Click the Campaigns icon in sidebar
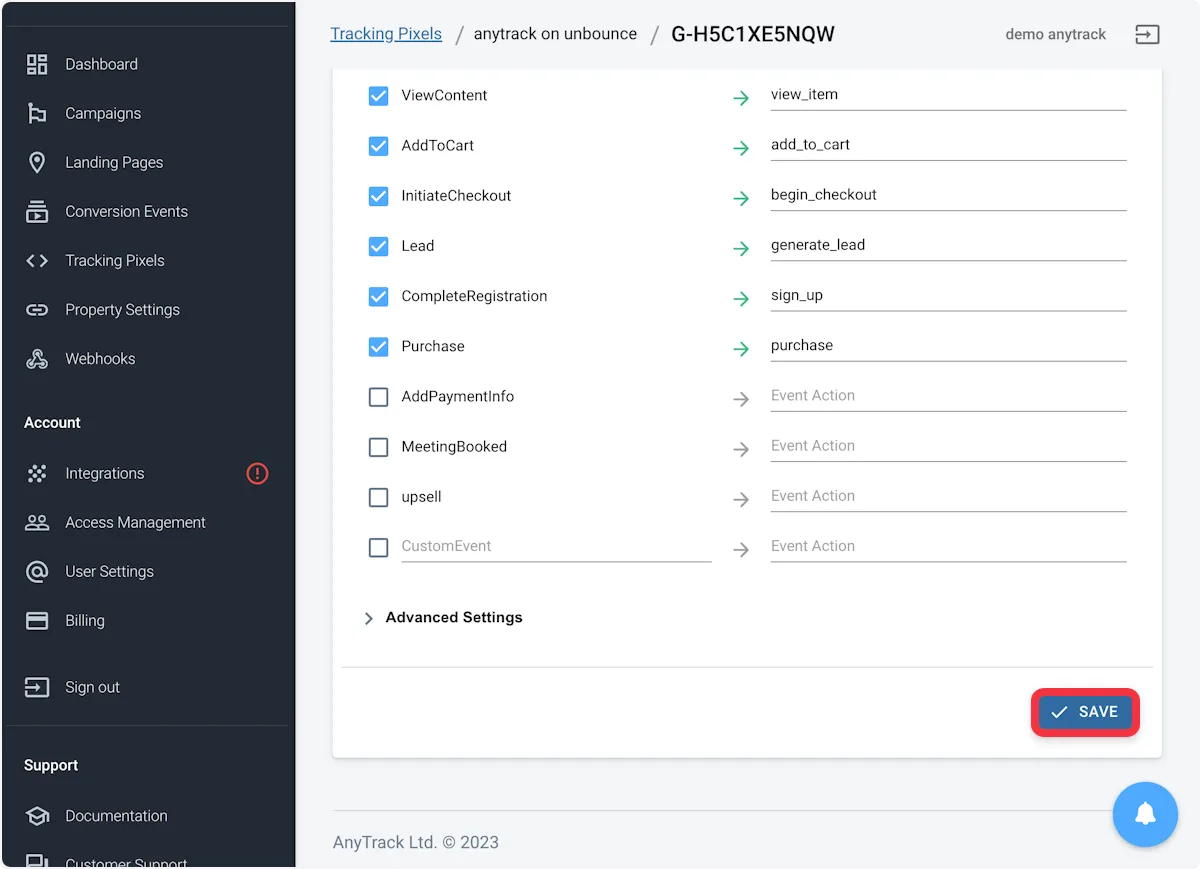1200x869 pixels. pos(37,113)
